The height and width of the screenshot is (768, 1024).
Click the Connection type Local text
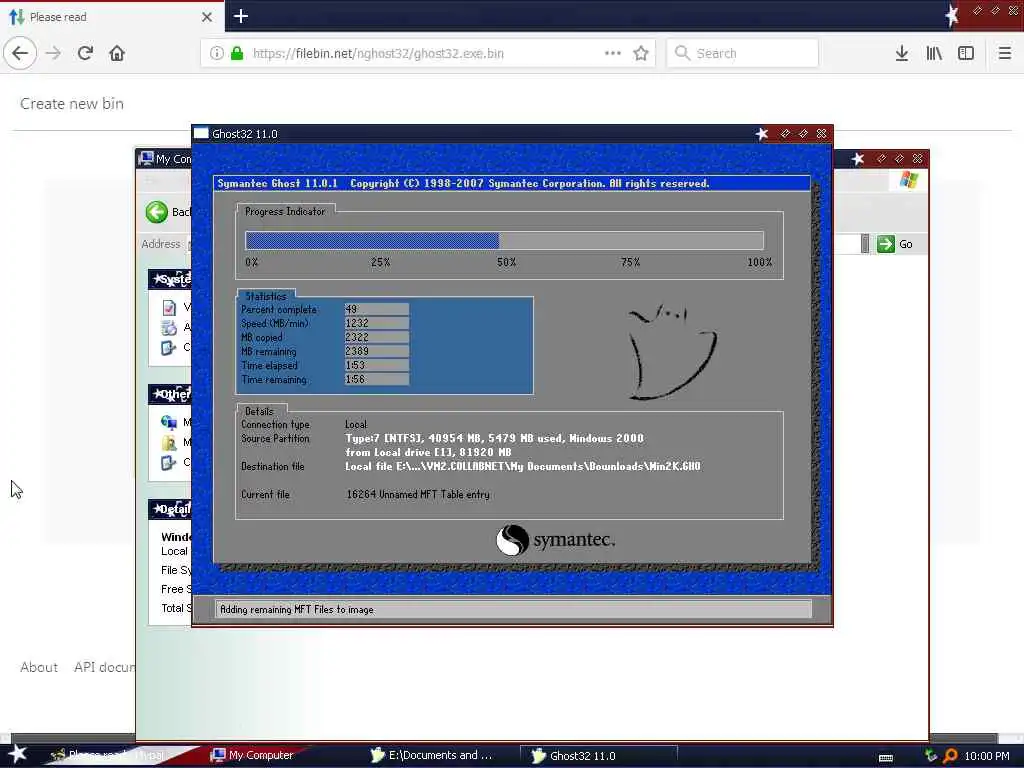pyautogui.click(x=356, y=424)
